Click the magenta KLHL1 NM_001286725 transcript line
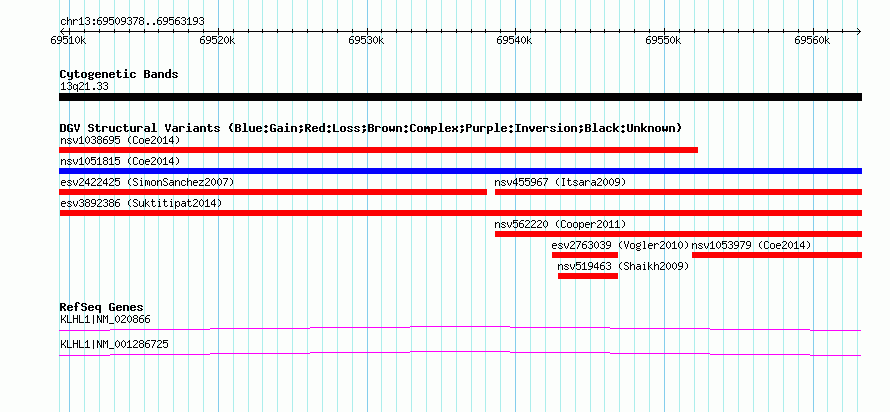 click(460, 353)
